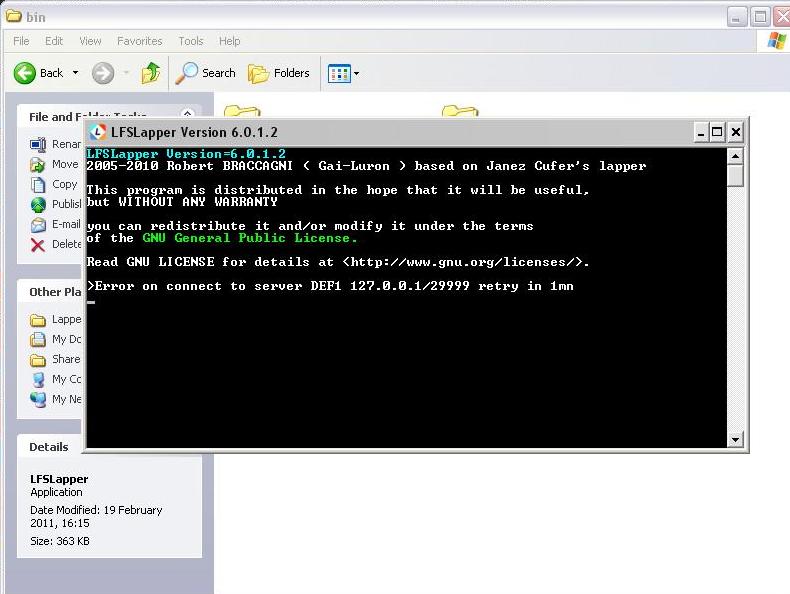
Task: Click the Rename this file icon
Action: (38, 145)
